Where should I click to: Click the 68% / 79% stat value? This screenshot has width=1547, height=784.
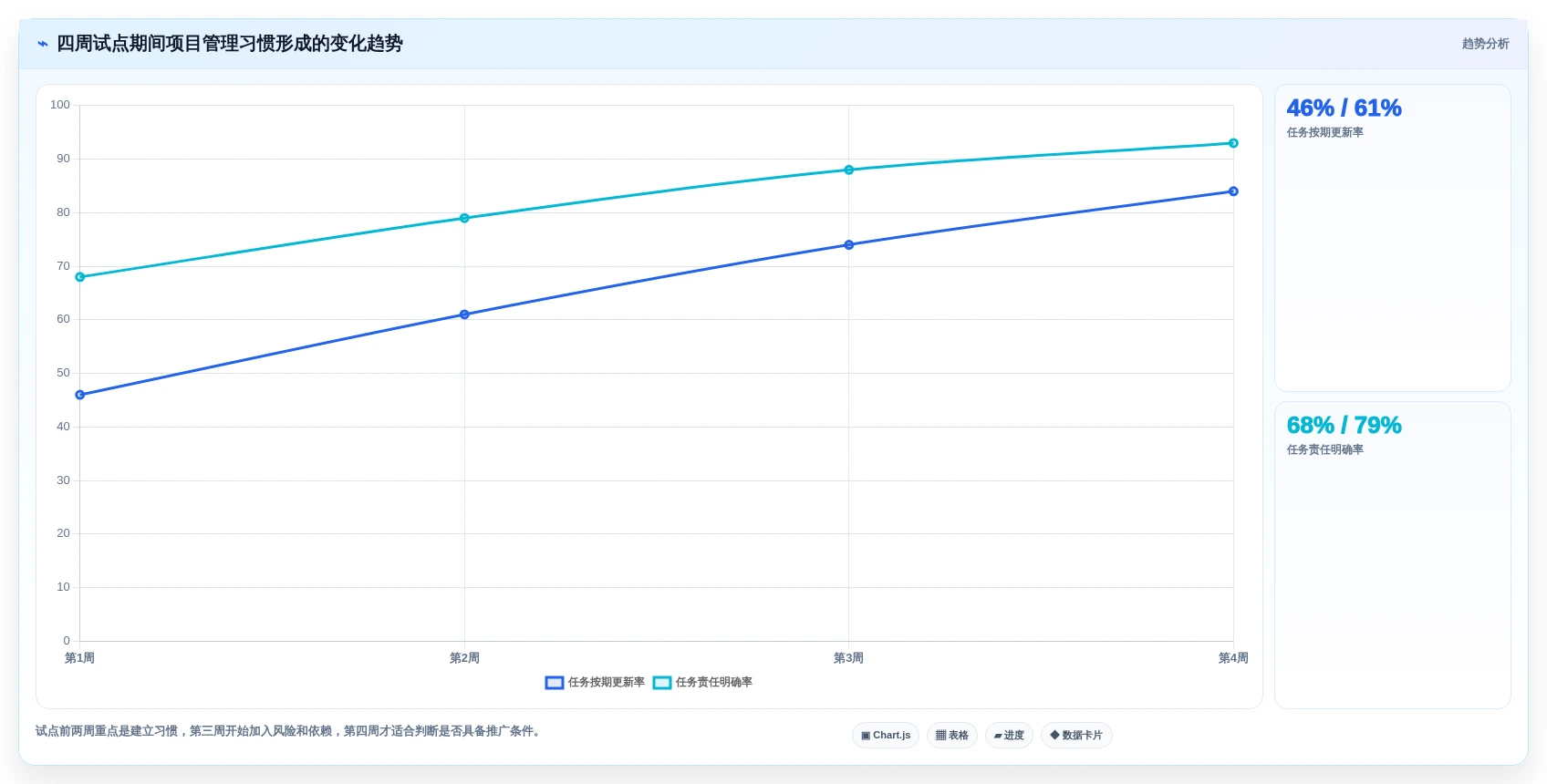pos(1344,426)
